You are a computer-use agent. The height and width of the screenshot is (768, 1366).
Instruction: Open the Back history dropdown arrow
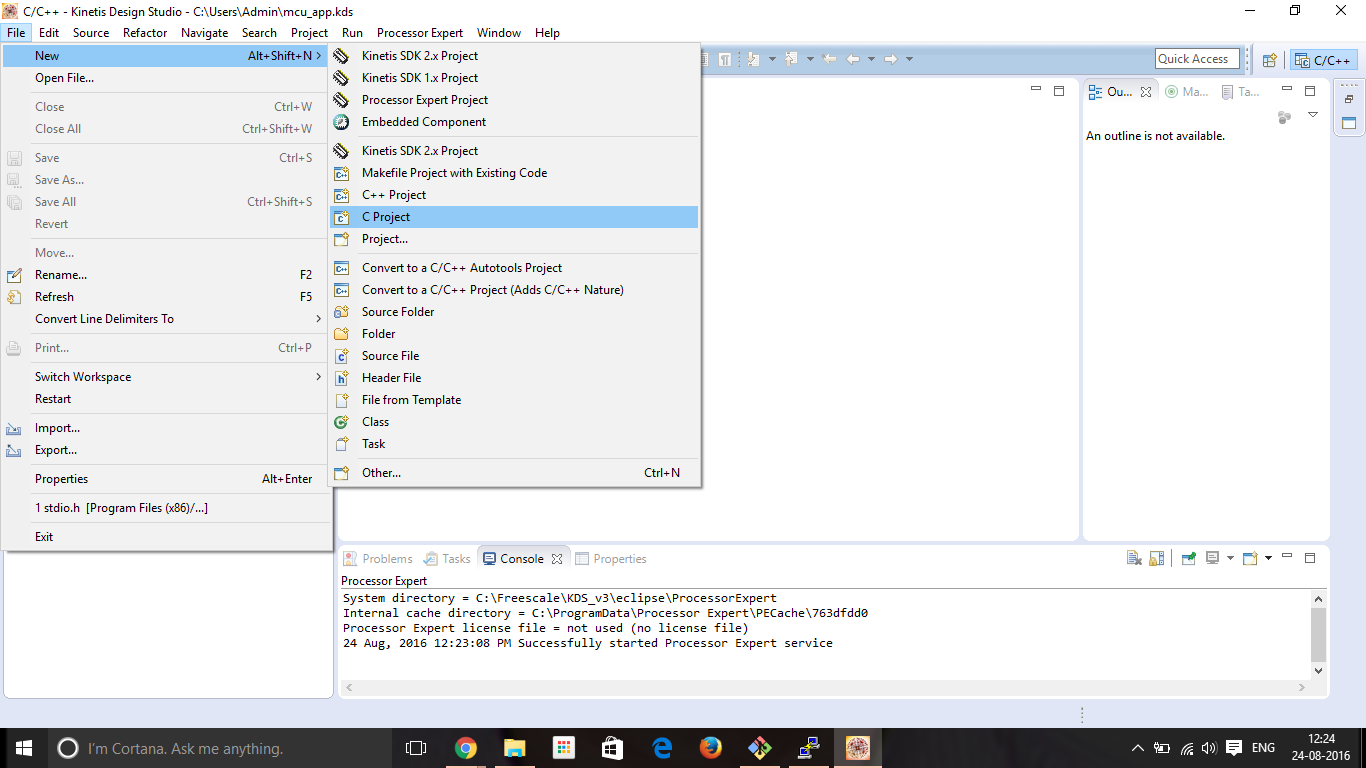[871, 59]
